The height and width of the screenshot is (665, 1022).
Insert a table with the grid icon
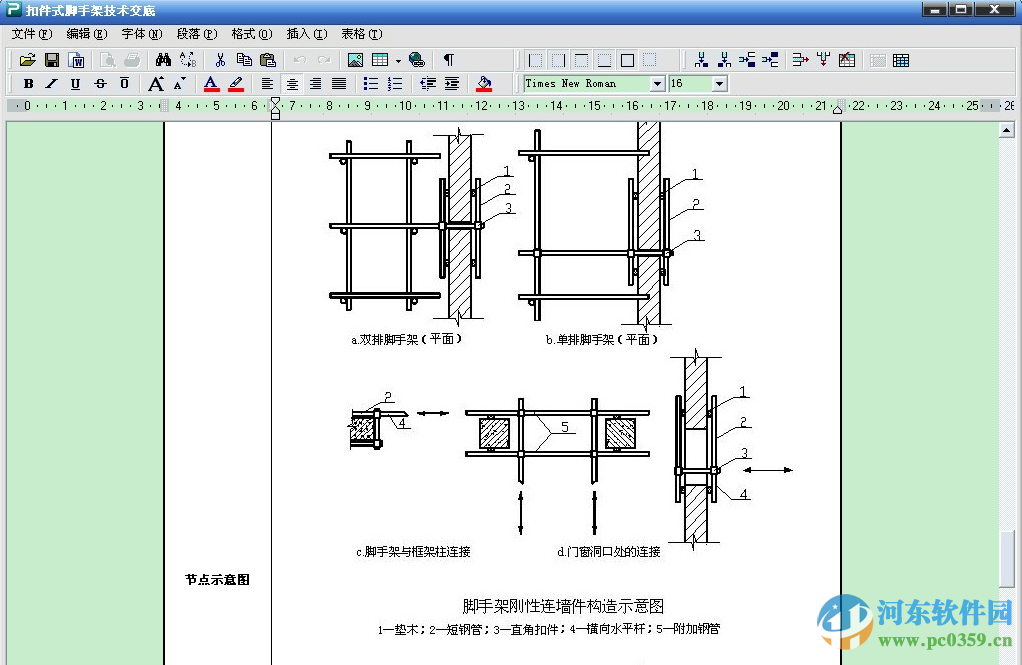(380, 60)
